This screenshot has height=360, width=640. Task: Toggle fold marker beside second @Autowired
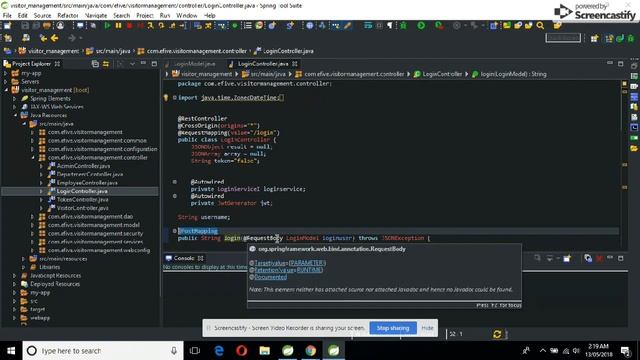(175, 196)
